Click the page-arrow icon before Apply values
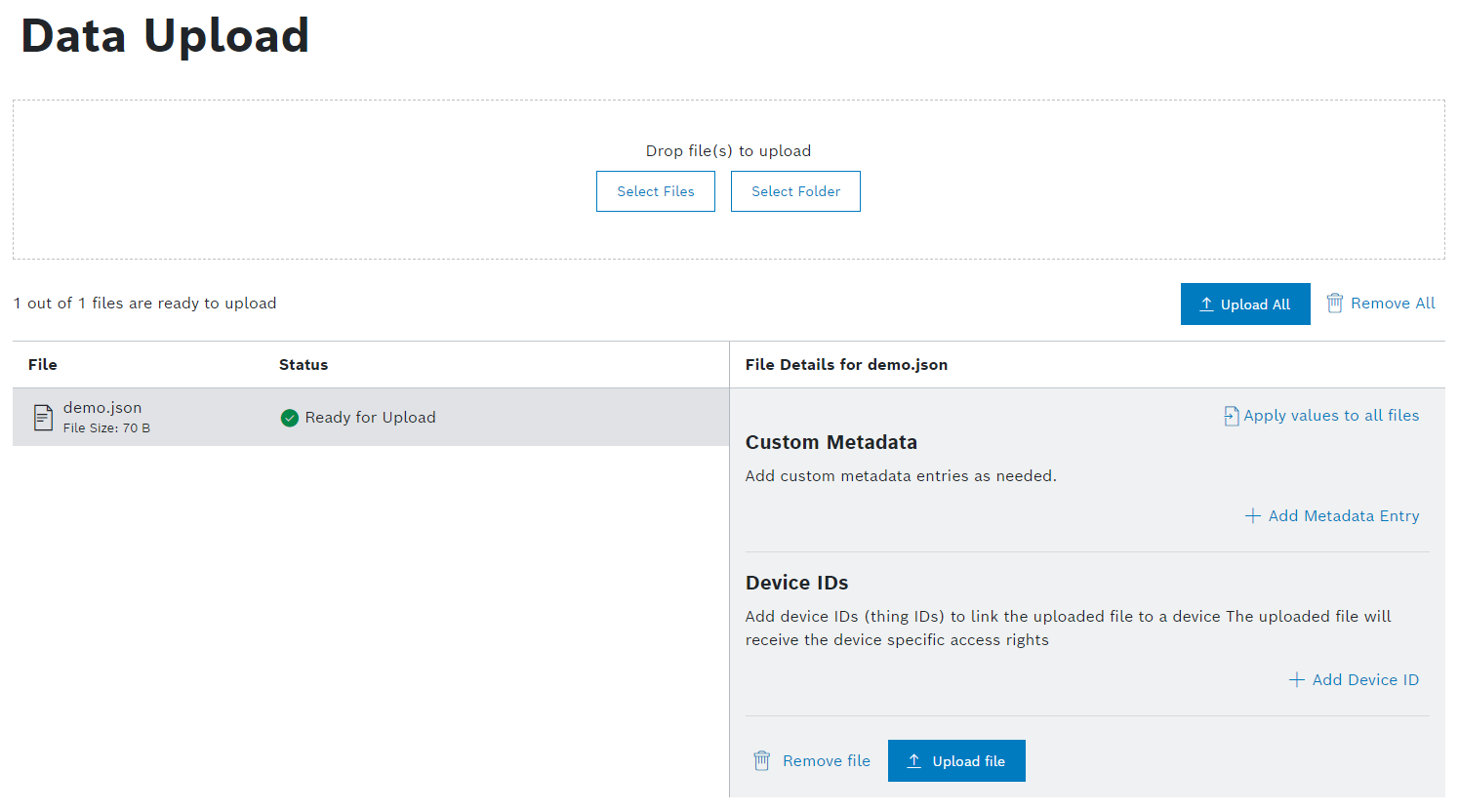 click(1232, 416)
